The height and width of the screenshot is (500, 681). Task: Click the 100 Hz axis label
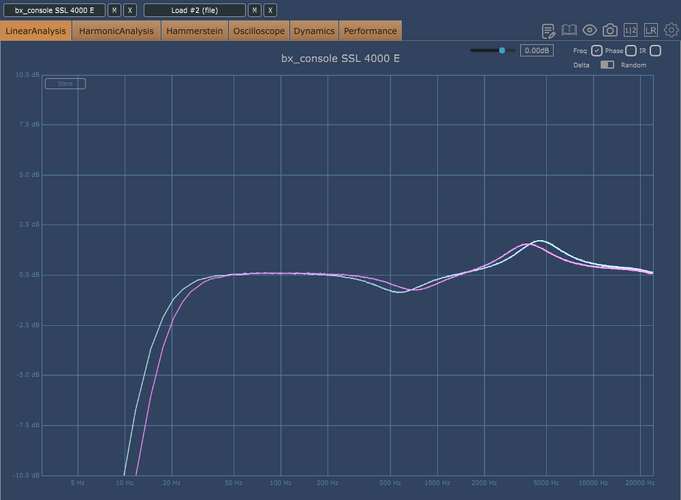(281, 483)
